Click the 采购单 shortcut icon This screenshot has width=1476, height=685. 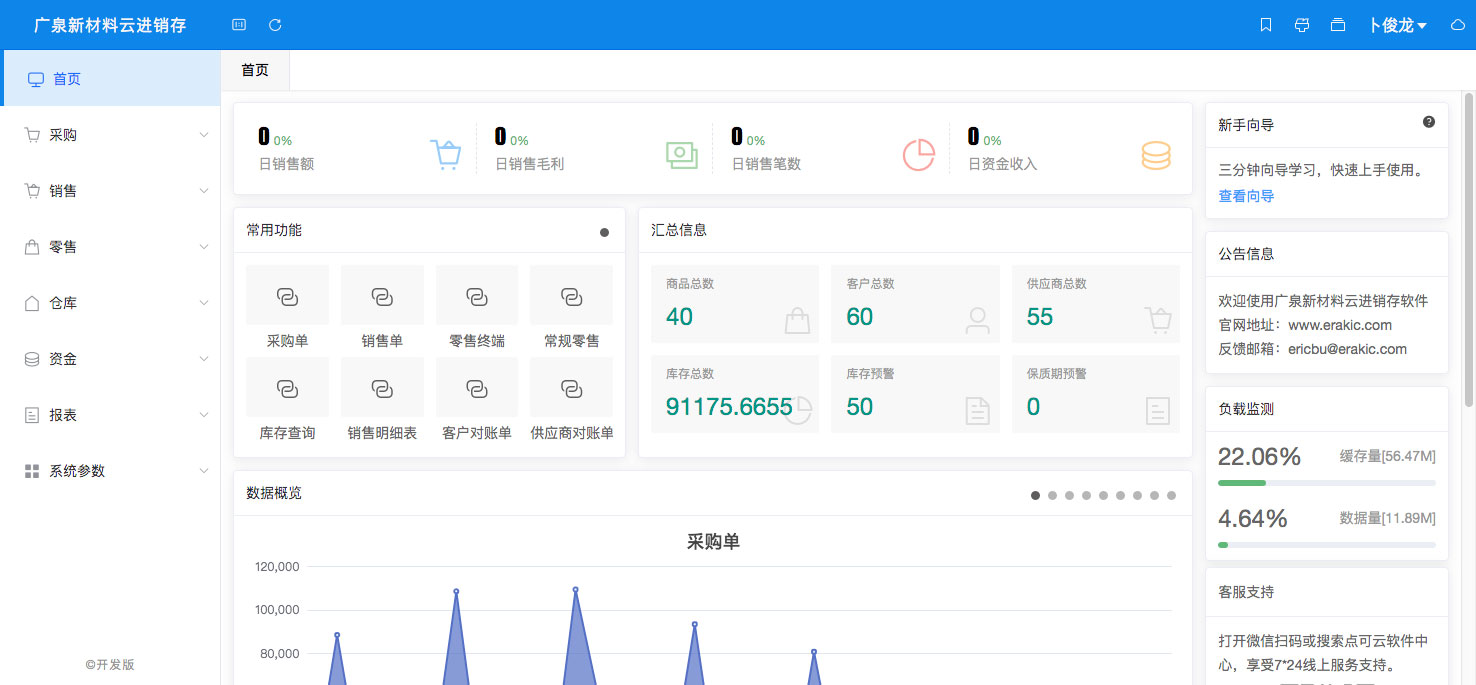287,296
